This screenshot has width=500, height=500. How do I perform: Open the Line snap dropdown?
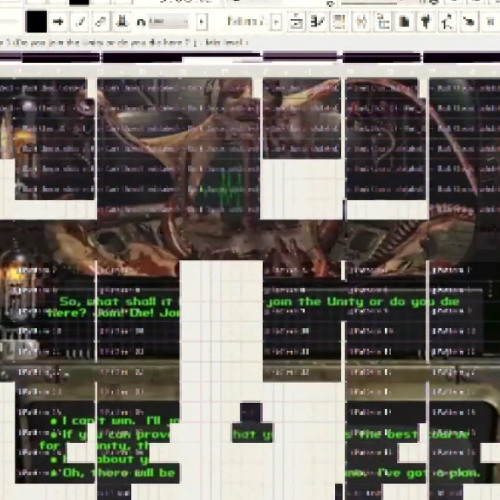[x=168, y=22]
